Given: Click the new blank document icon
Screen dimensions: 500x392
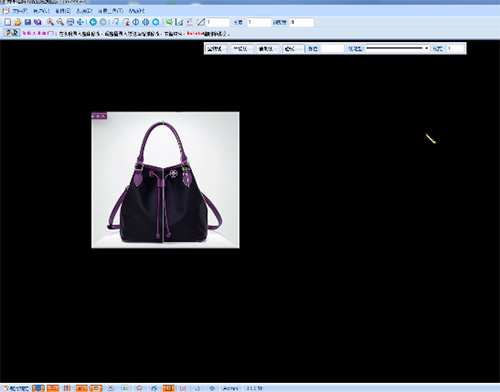Looking at the screenshot, I should [x=7, y=22].
